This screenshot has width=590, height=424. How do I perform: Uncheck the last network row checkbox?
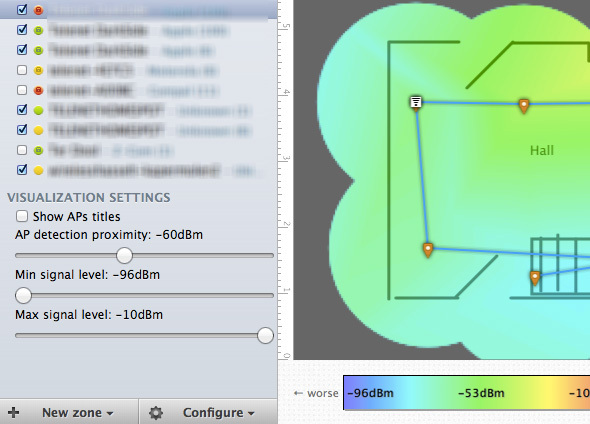click(x=22, y=170)
